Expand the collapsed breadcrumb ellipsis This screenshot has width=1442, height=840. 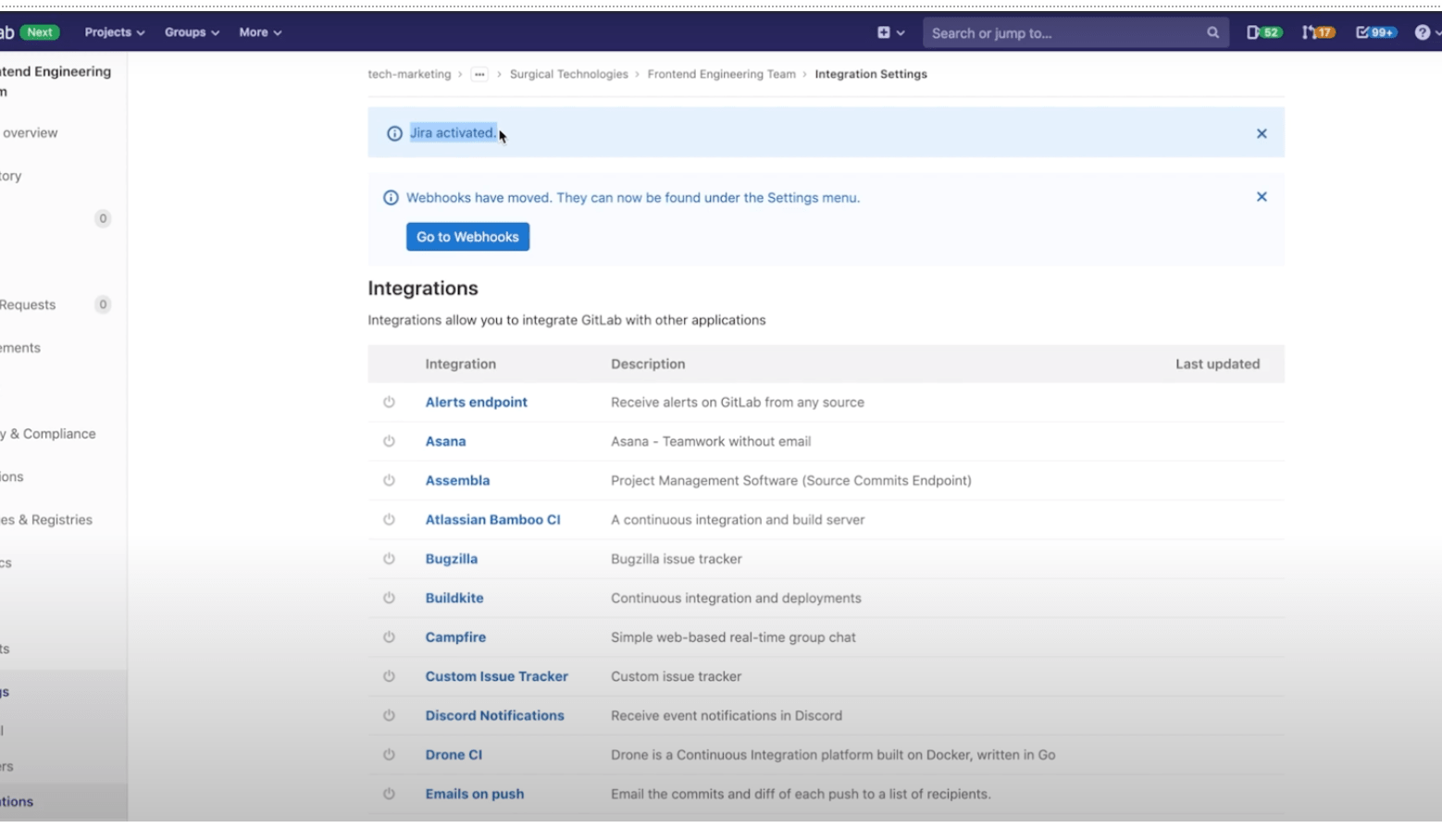pyautogui.click(x=479, y=74)
